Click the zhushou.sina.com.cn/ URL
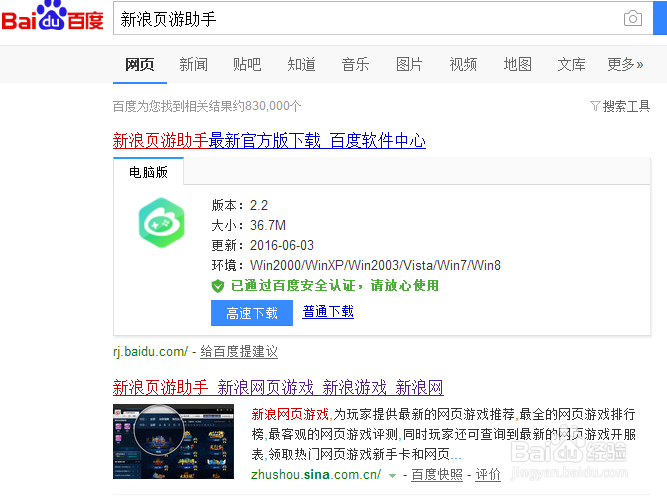 (x=316, y=474)
